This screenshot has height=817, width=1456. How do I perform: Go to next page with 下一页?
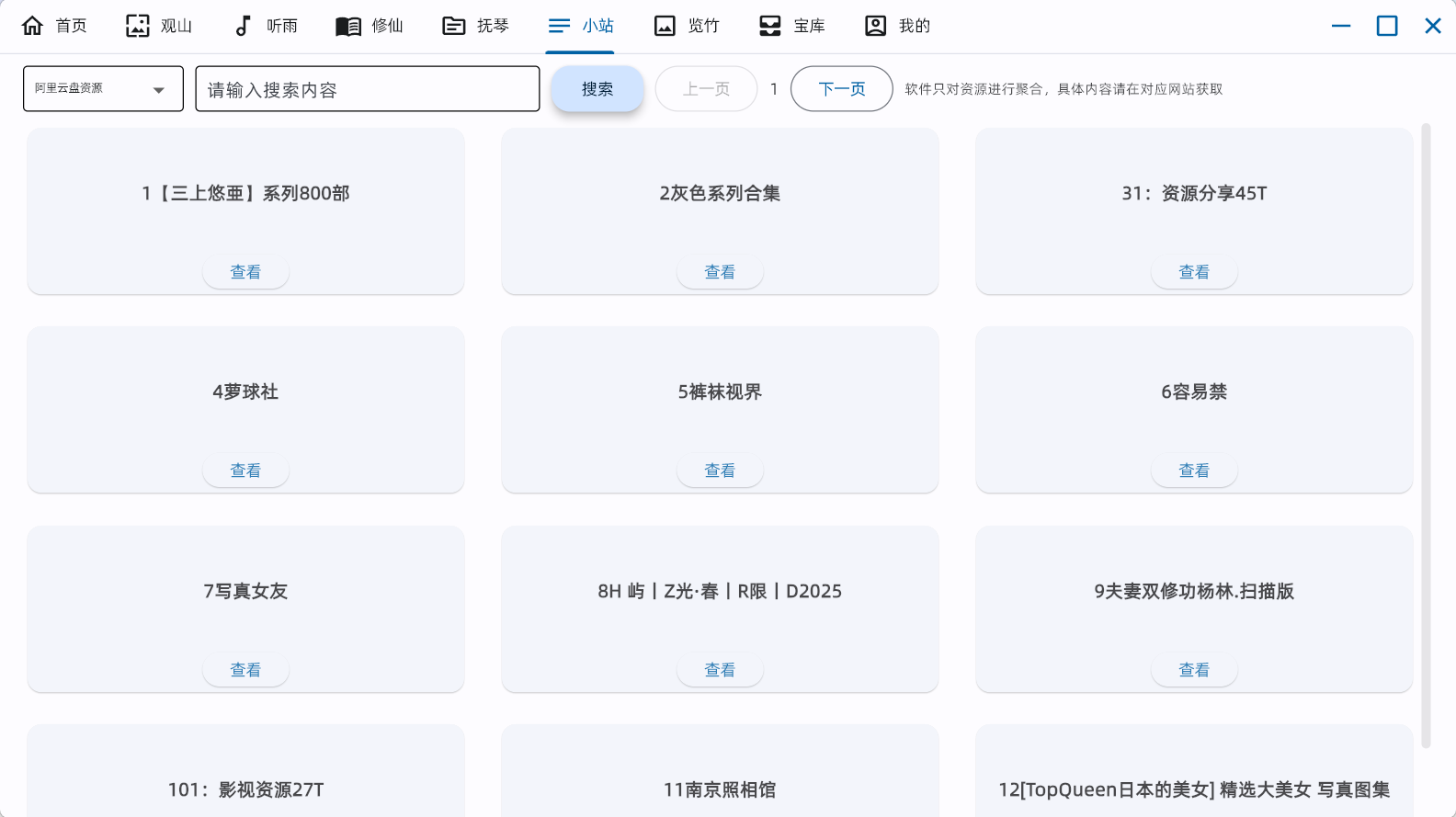click(842, 89)
